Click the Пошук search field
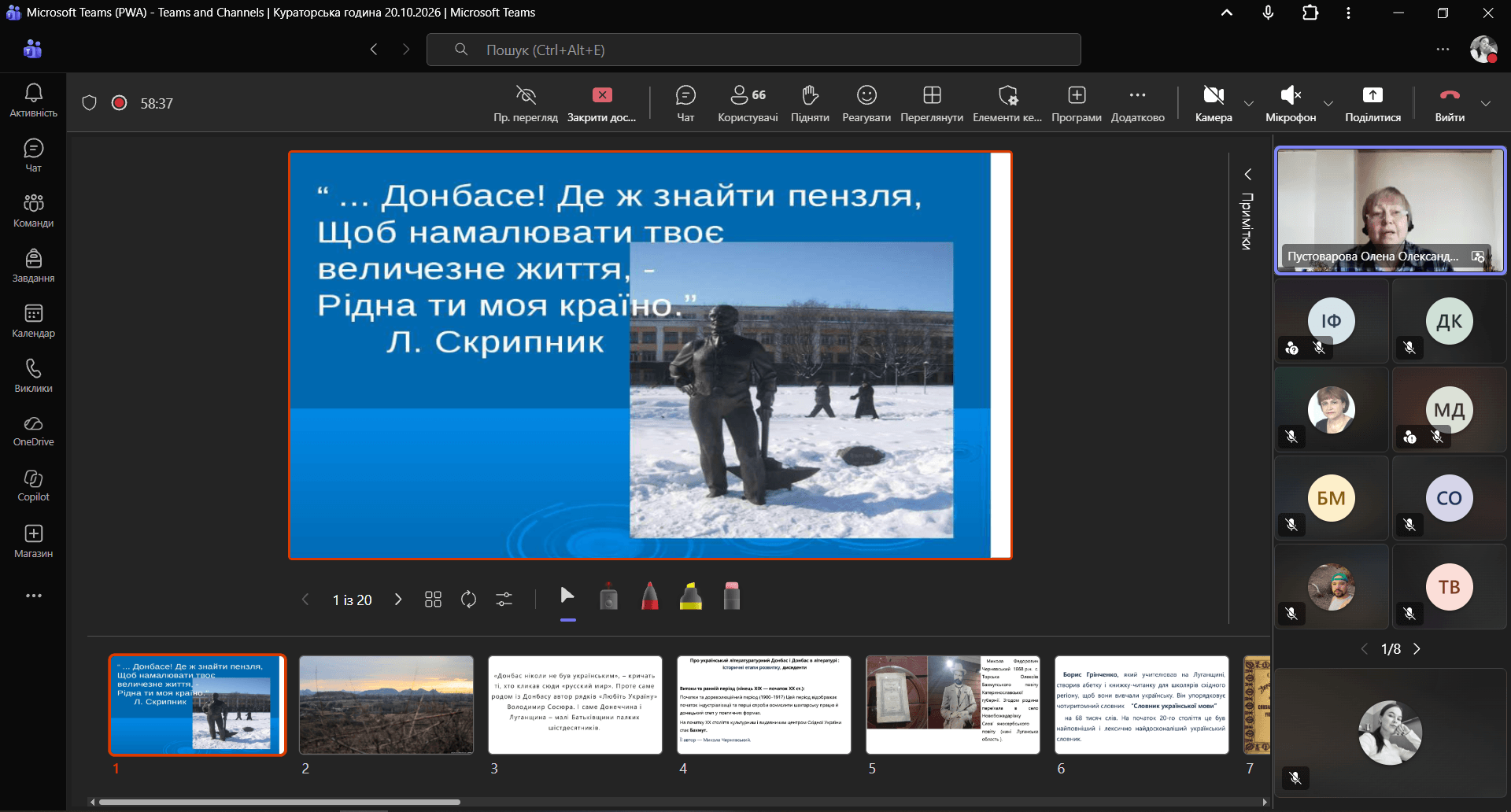This screenshot has width=1511, height=812. 754,50
